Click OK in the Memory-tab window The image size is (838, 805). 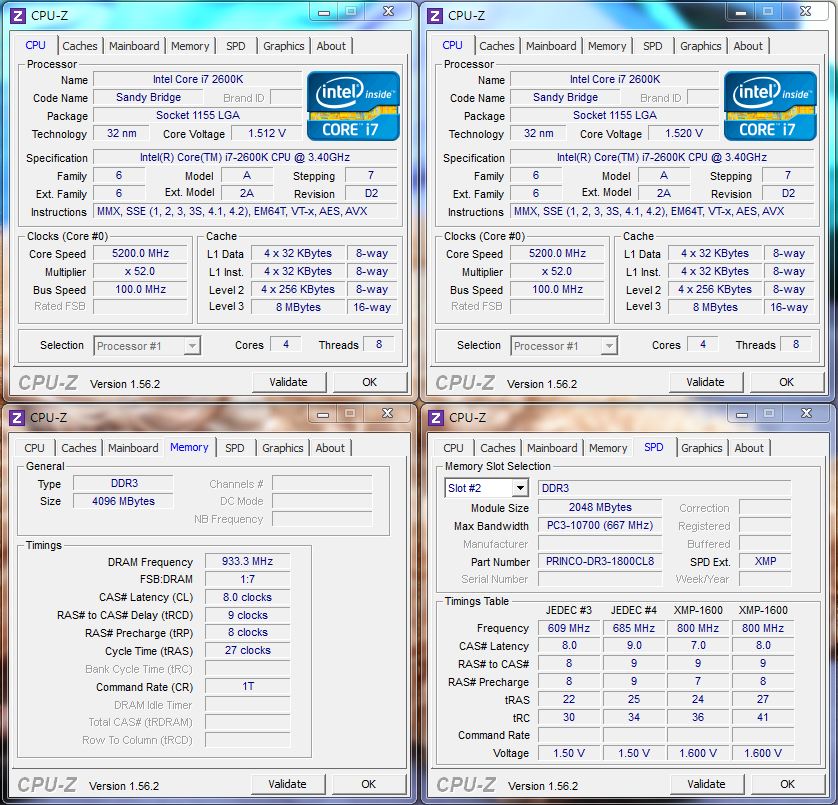click(x=369, y=784)
